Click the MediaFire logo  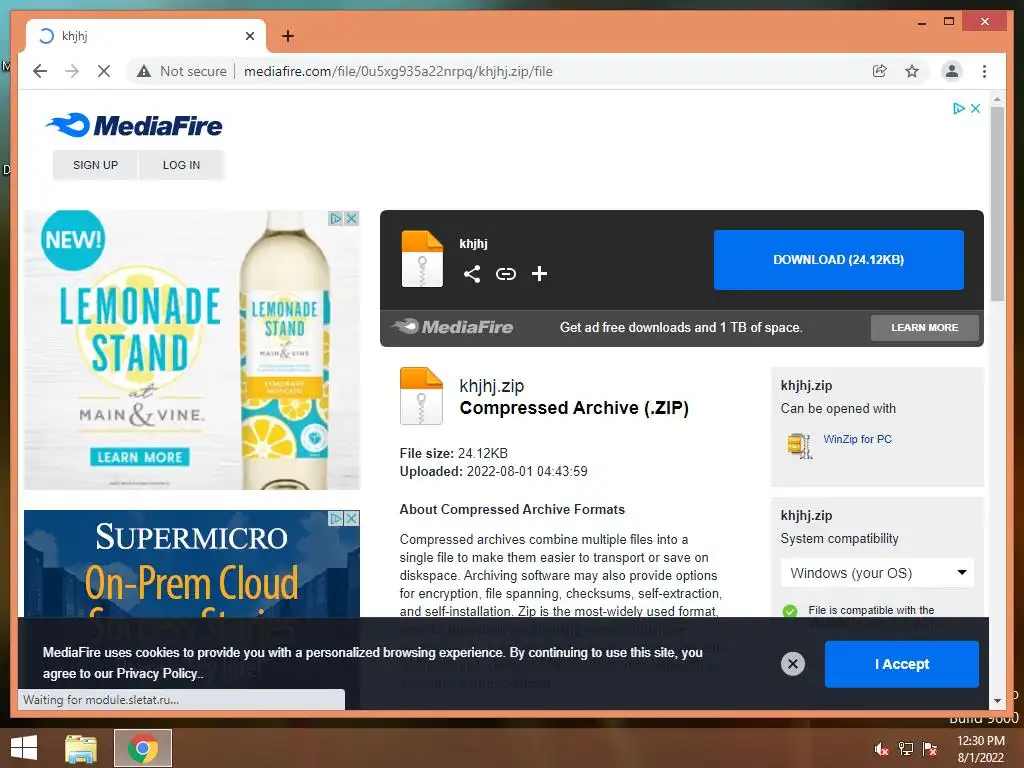pos(134,125)
